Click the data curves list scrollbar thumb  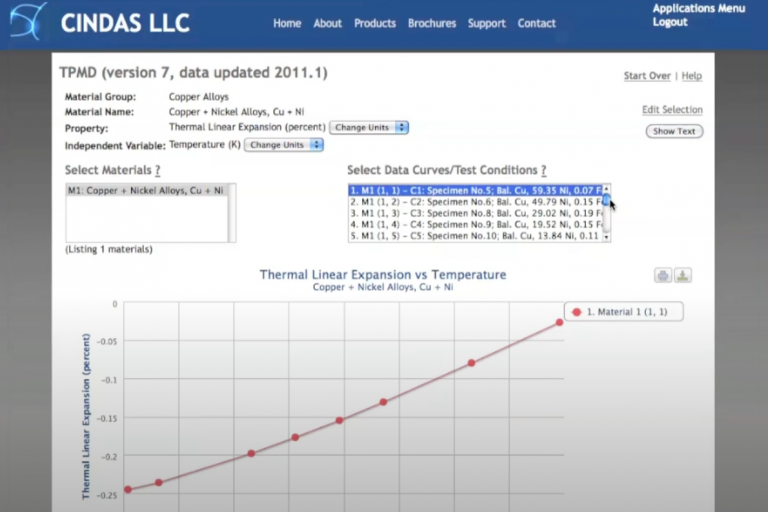[606, 198]
